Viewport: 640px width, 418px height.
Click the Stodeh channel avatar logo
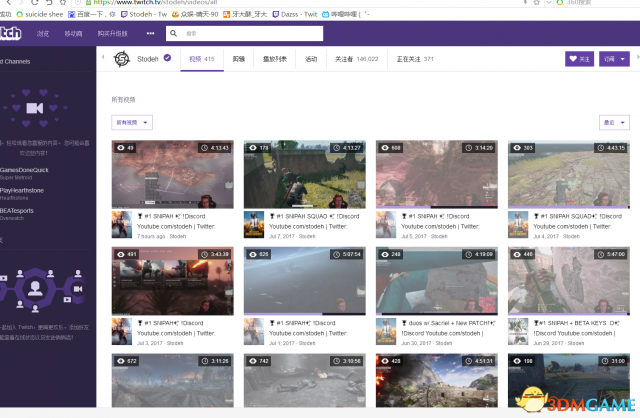(122, 59)
